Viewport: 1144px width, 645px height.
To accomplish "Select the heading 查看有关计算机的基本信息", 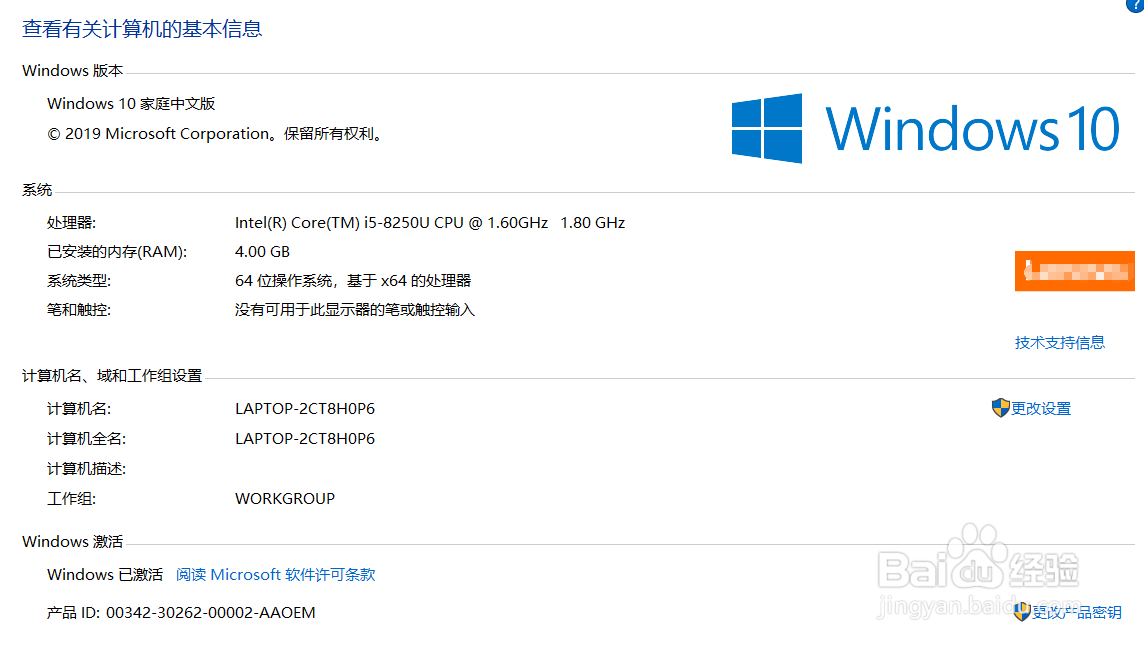I will click(x=142, y=28).
